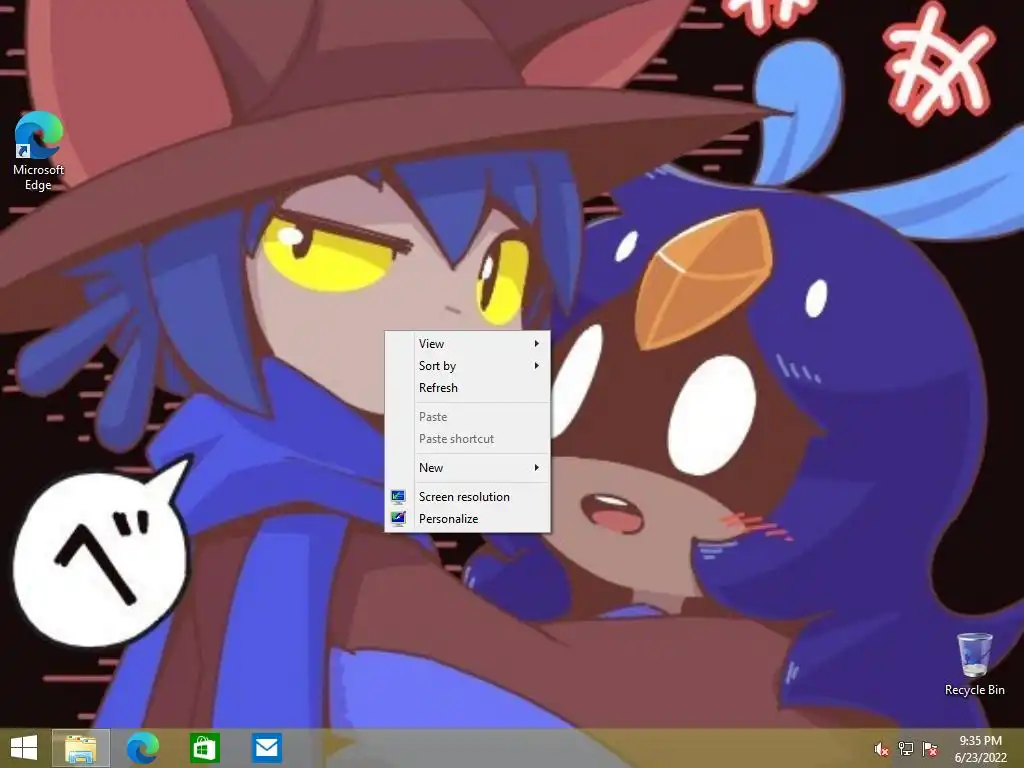Open the Mail app taskbar icon
Viewport: 1024px width, 768px height.
click(x=266, y=748)
